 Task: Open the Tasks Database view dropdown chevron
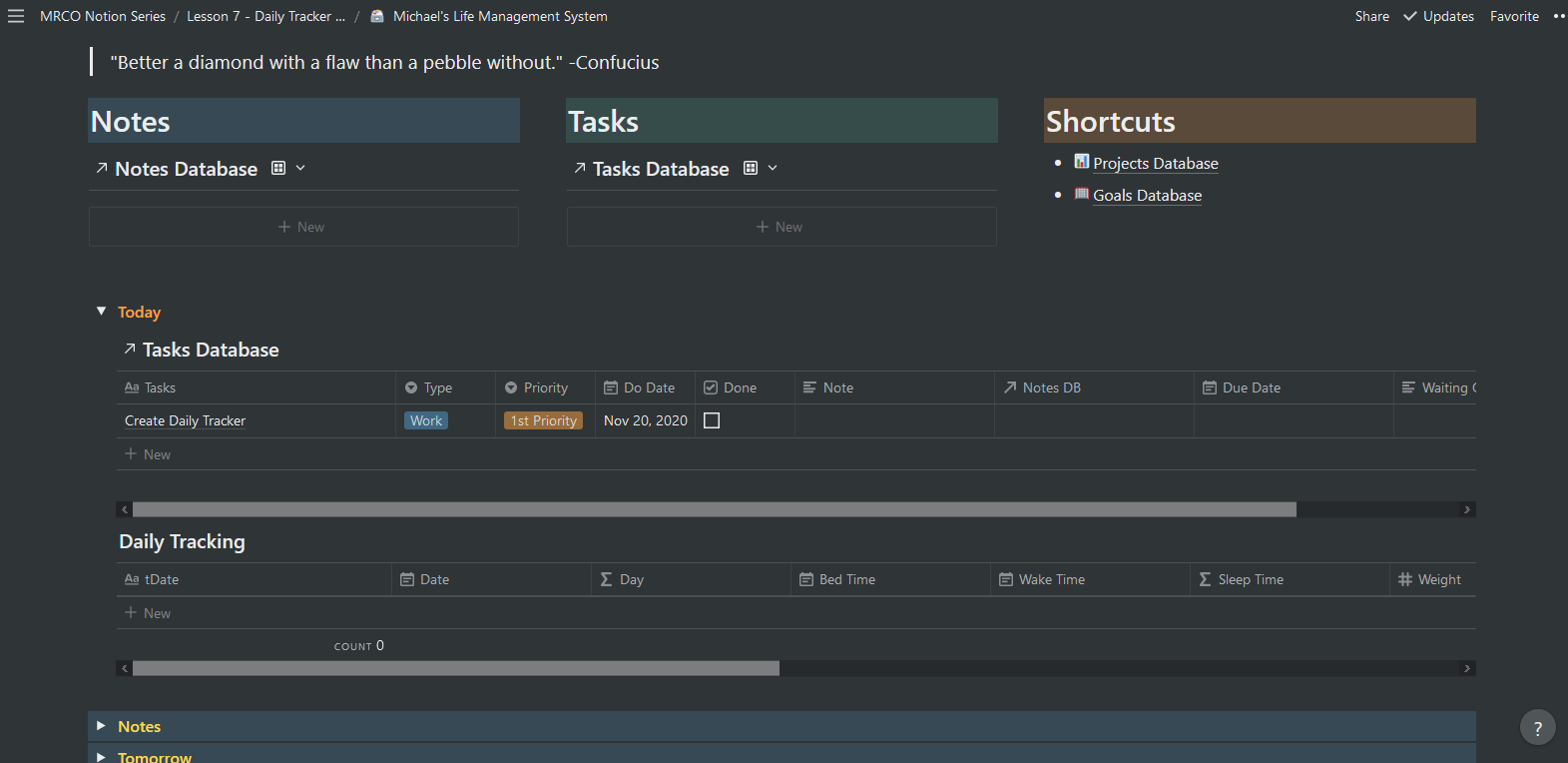[773, 169]
